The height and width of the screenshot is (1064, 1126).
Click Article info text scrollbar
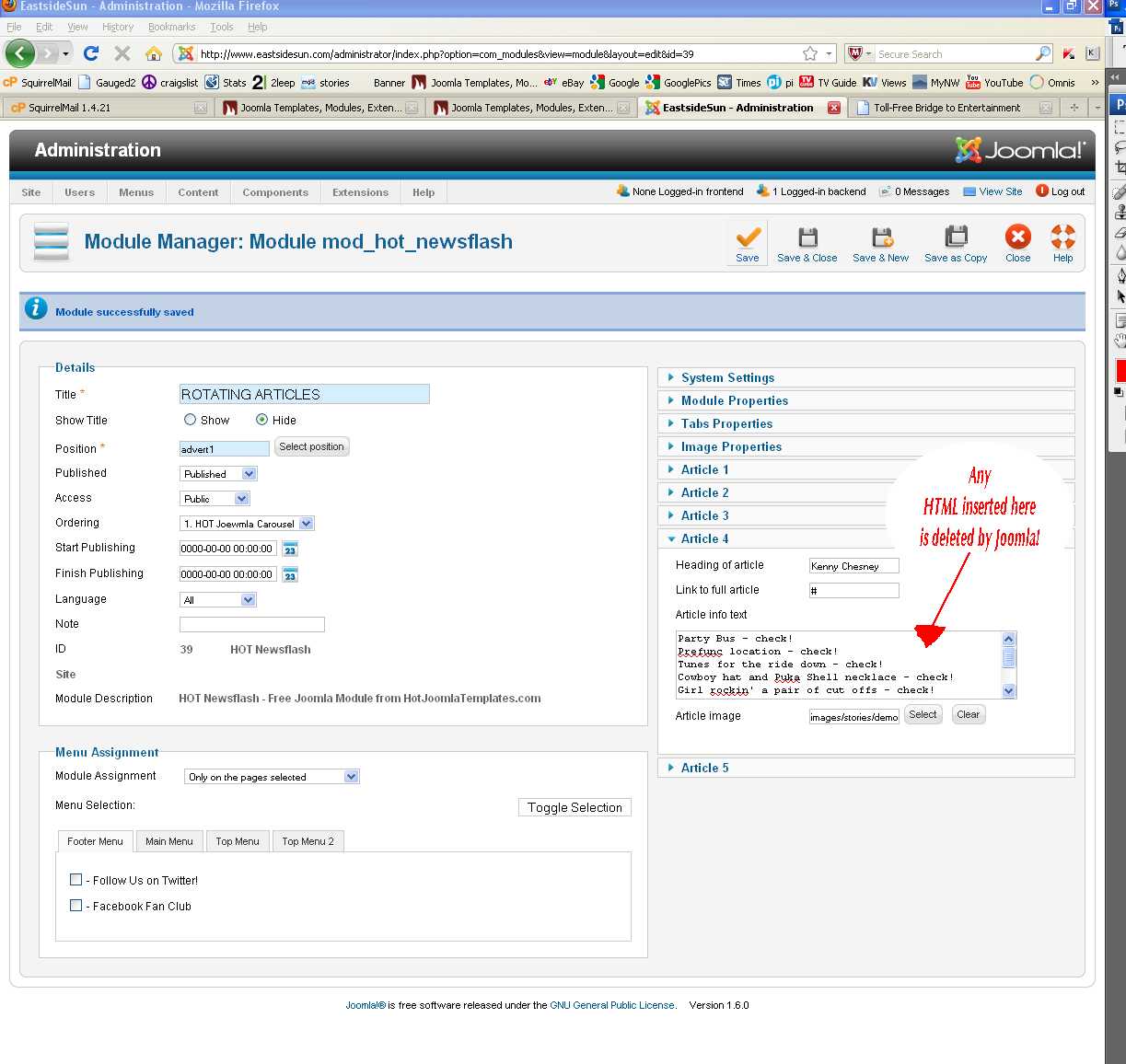1008,665
